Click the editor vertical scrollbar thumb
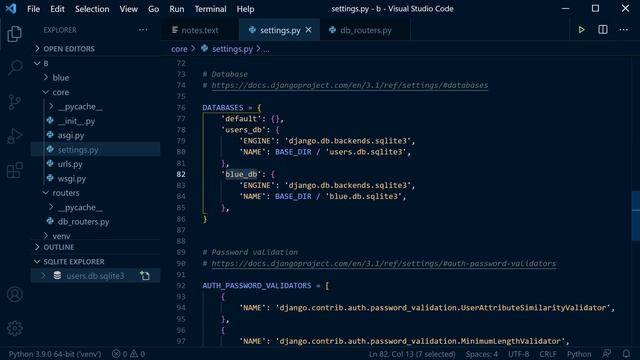The height and width of the screenshot is (360, 640). 636,216
